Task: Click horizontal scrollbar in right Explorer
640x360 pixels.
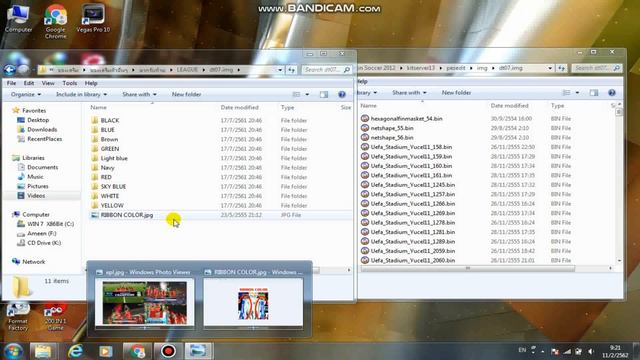Action: point(468,268)
